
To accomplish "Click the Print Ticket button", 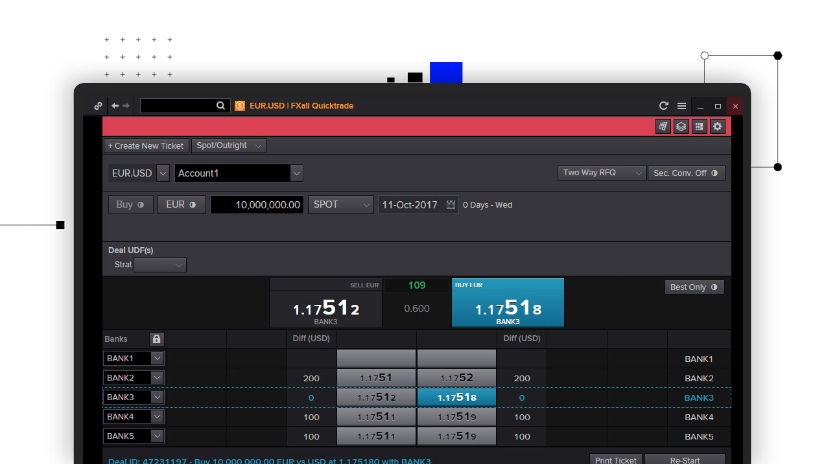I will (616, 459).
